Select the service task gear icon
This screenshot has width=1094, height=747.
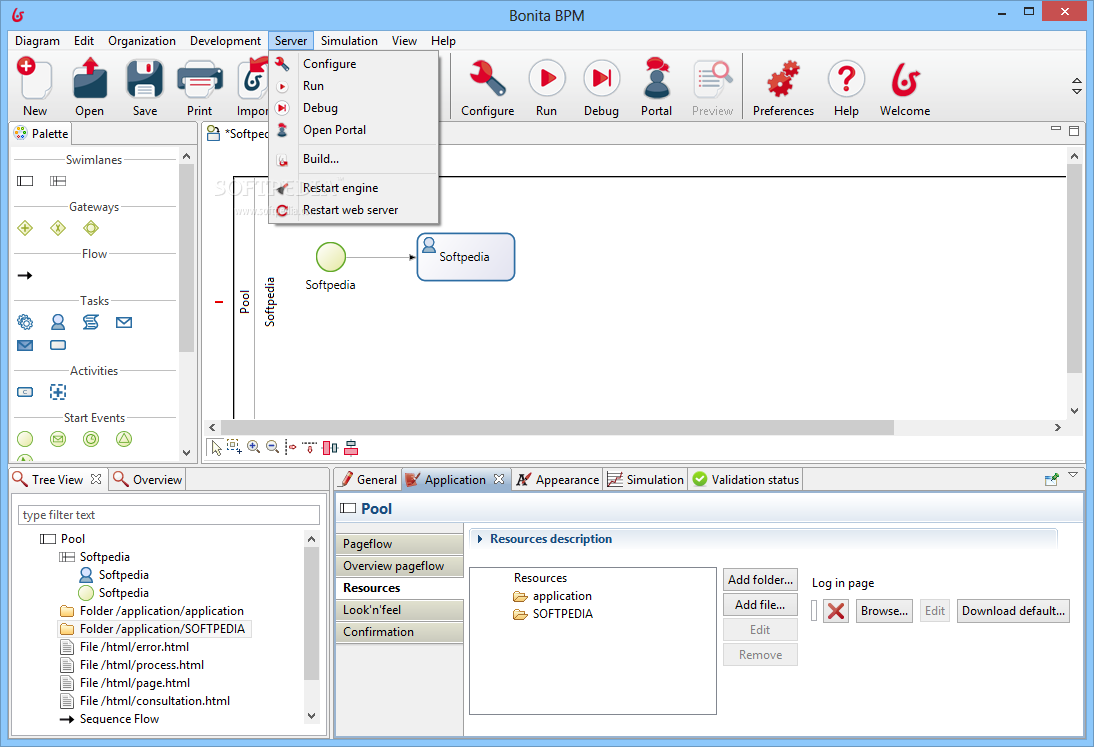tap(25, 322)
